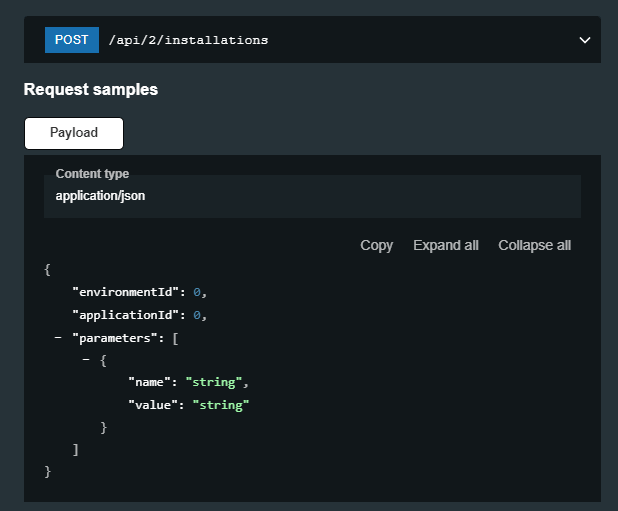Collapse the endpoint panel with the chevron arrow
The height and width of the screenshot is (511, 618).
(x=585, y=40)
